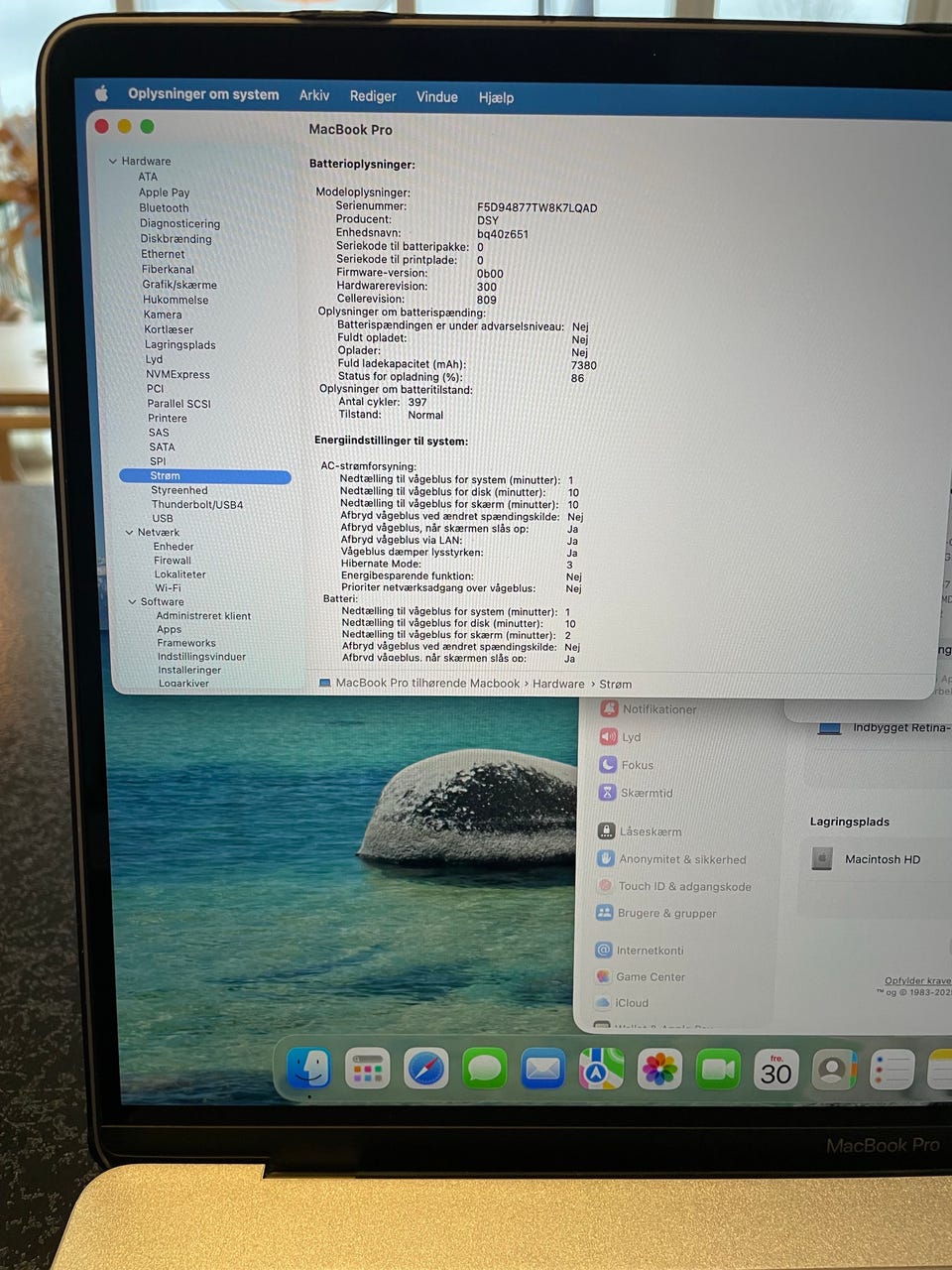Select Styreenhed in the sidebar
This screenshot has height=1270, width=952.
click(179, 490)
